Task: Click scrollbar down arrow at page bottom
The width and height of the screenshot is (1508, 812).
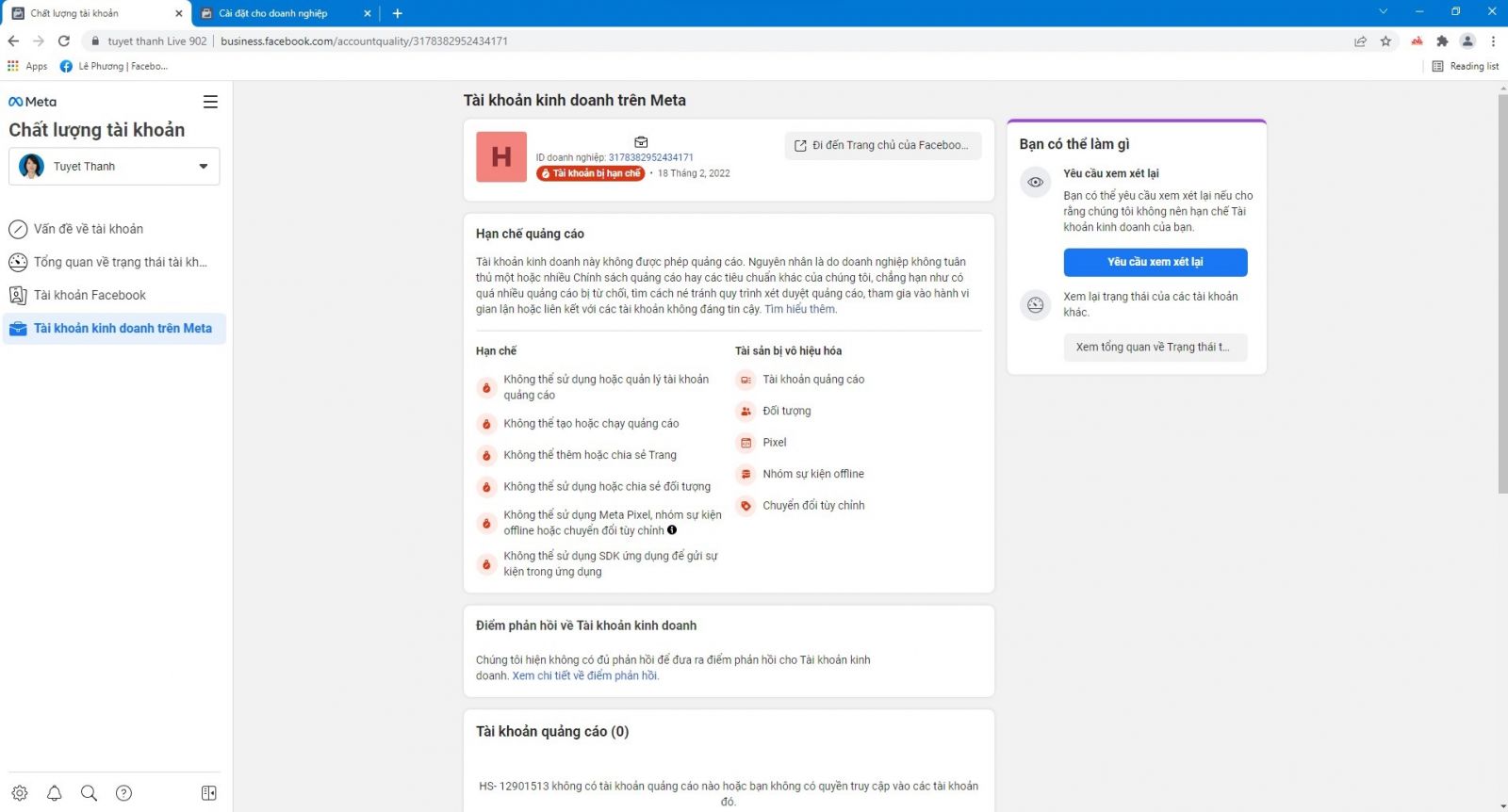Action: pos(1502,806)
